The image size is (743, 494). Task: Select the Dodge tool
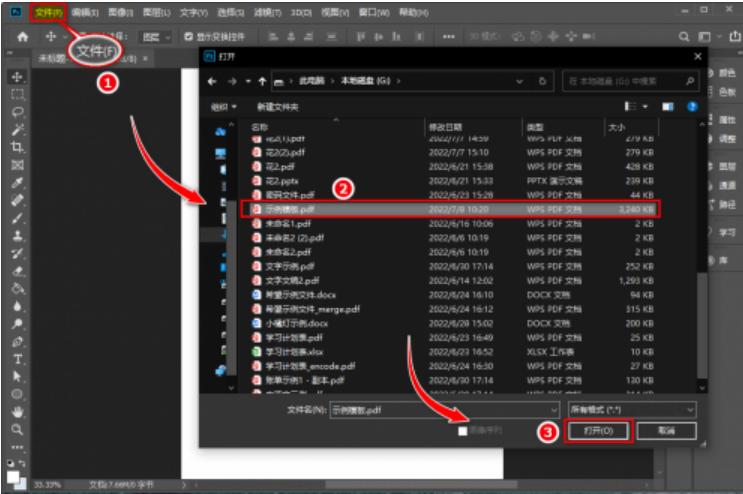tap(17, 323)
